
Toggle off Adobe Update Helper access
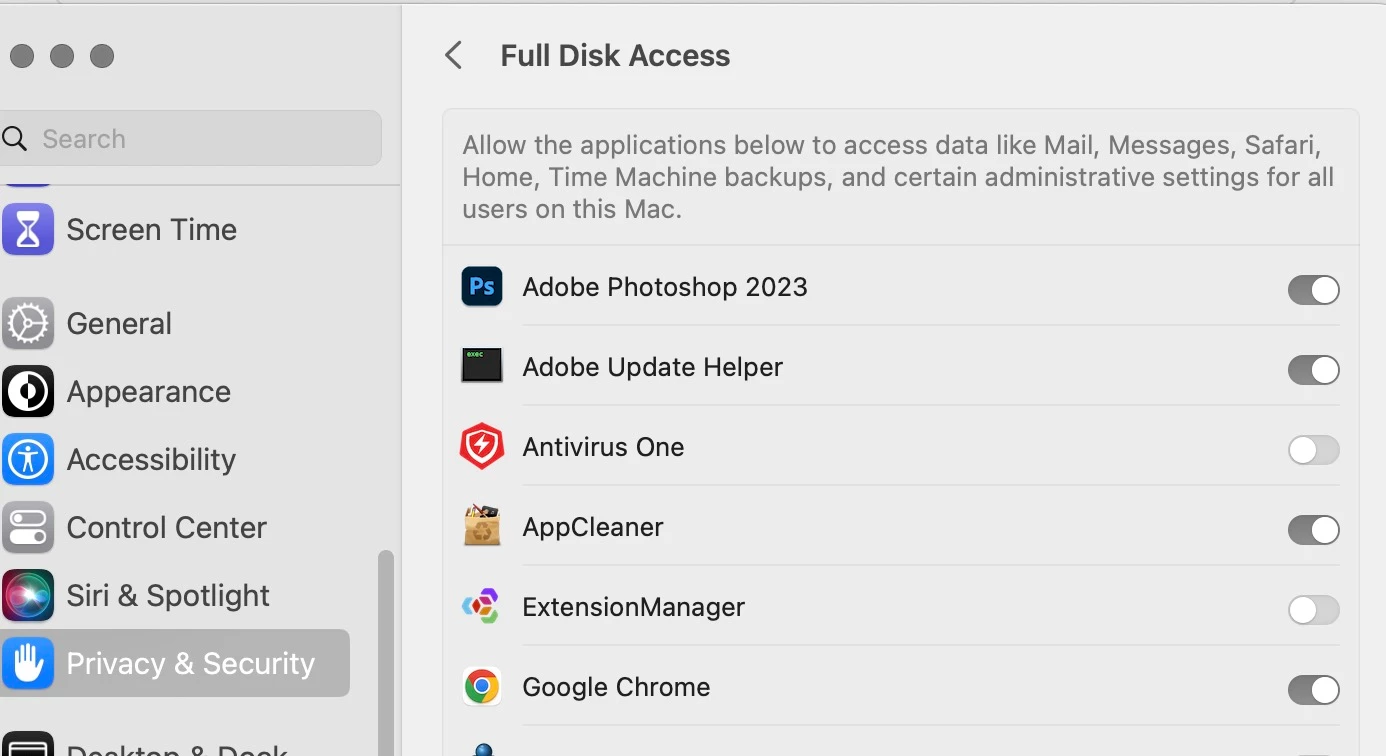1313,370
